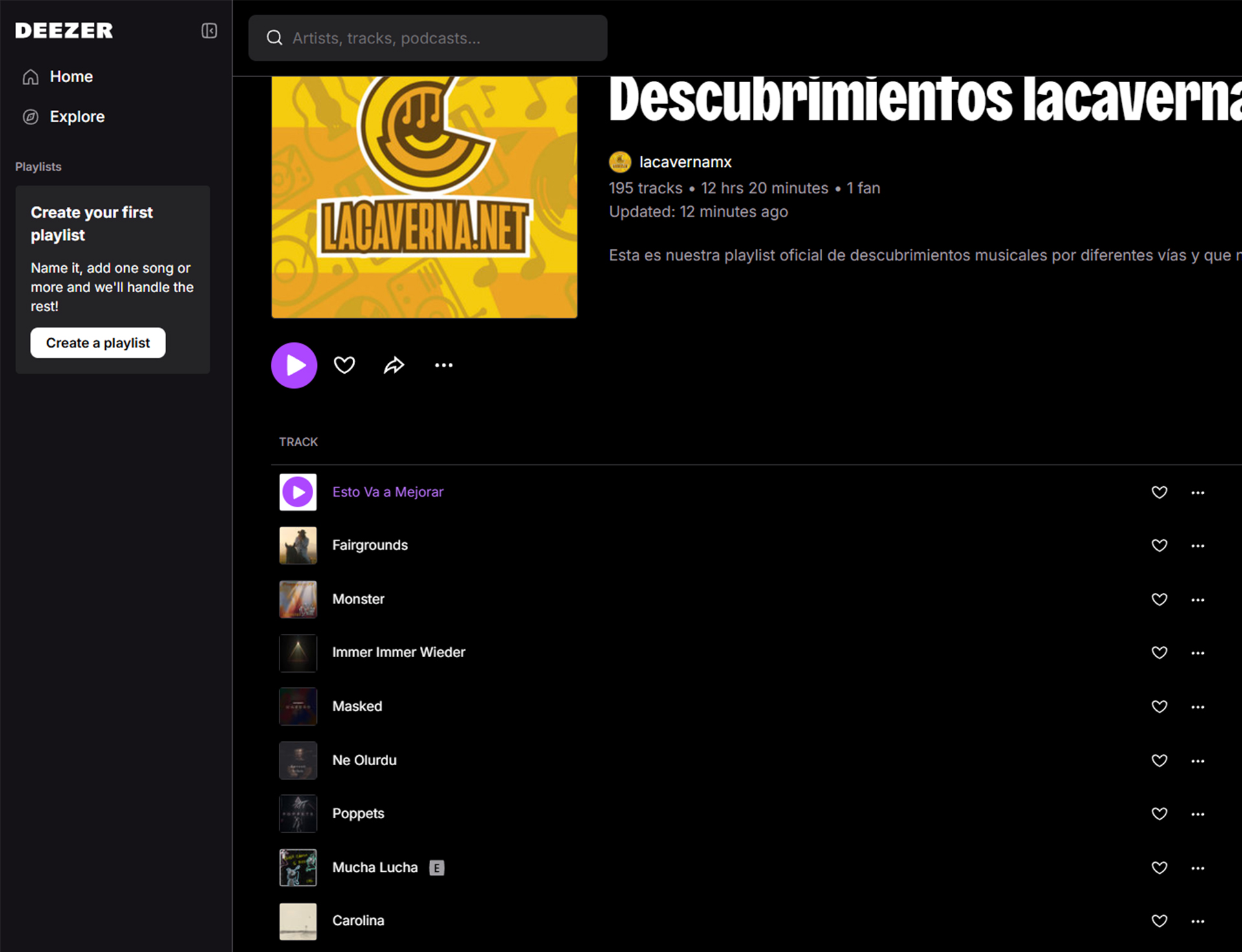Screen dimensions: 1242x952
Task: Play the Esto Va a Mejorar track
Action: (298, 492)
